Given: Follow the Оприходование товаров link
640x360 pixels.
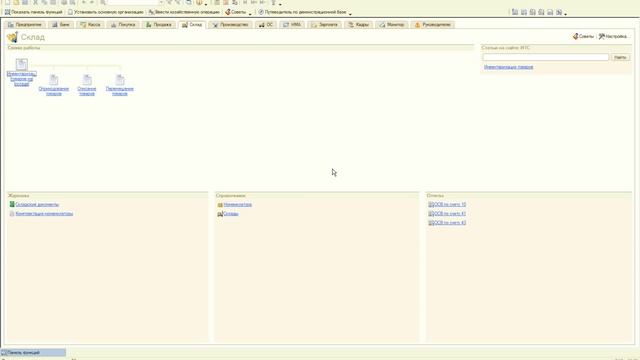Looking at the screenshot, I should [53, 91].
